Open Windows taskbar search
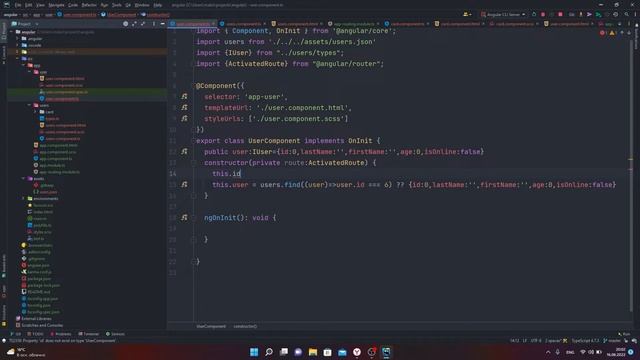This screenshot has width=640, height=360. pyautogui.click(x=269, y=352)
